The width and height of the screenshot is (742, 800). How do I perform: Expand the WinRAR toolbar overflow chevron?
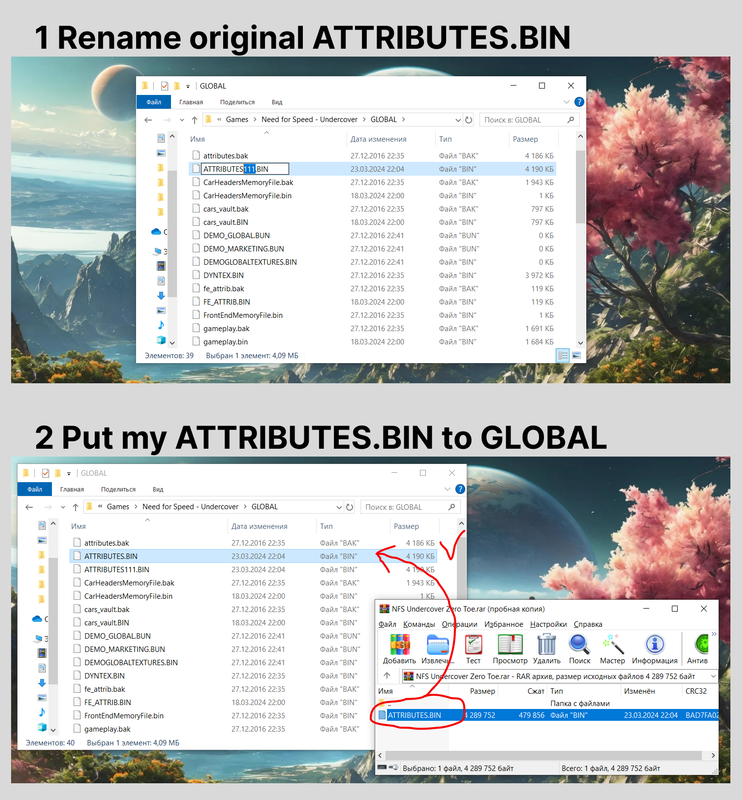(x=714, y=634)
